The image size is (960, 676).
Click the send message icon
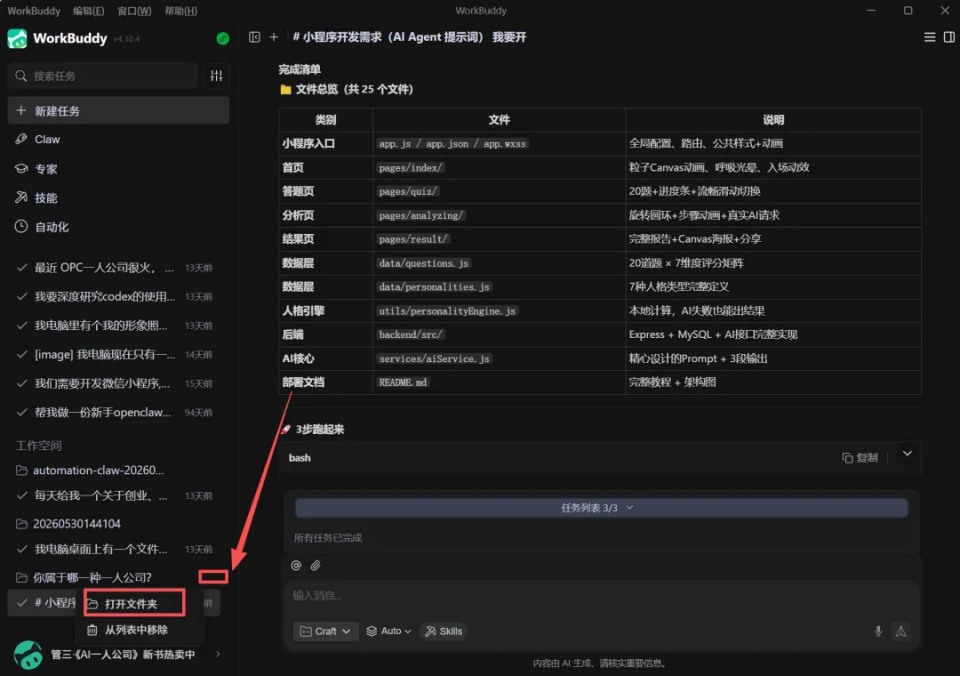(901, 631)
